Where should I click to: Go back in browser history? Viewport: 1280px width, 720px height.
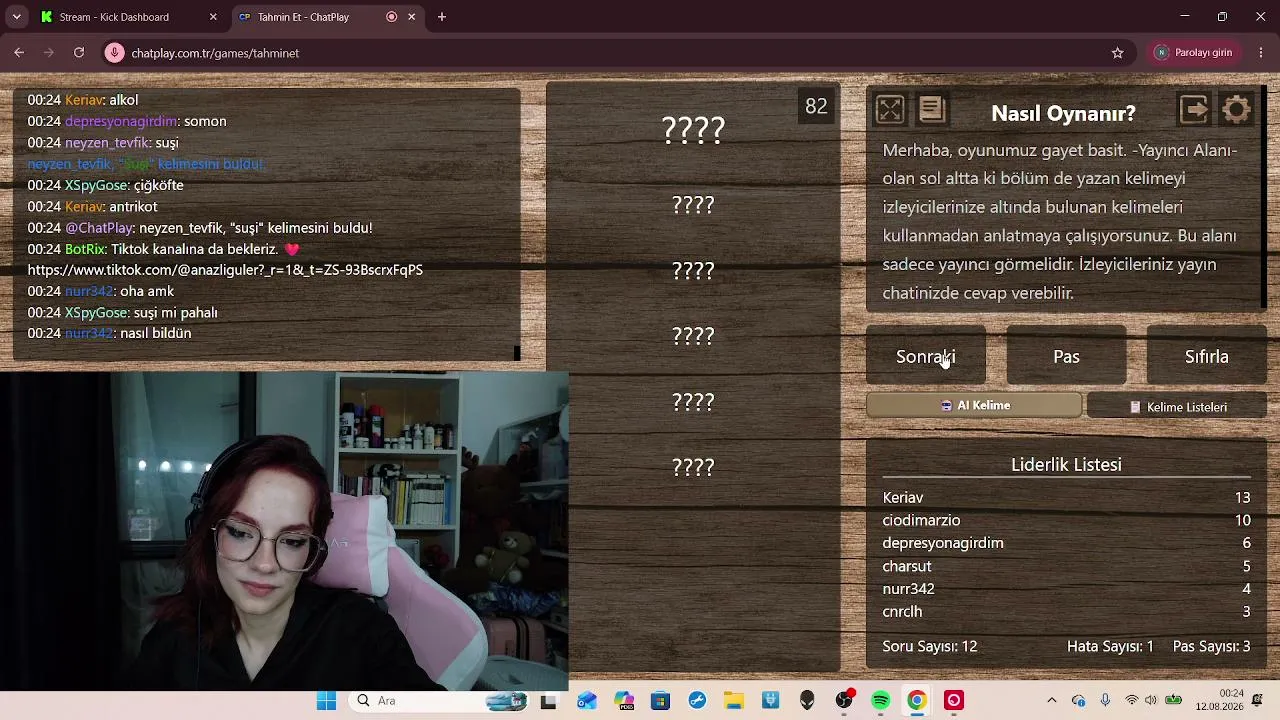(x=19, y=53)
